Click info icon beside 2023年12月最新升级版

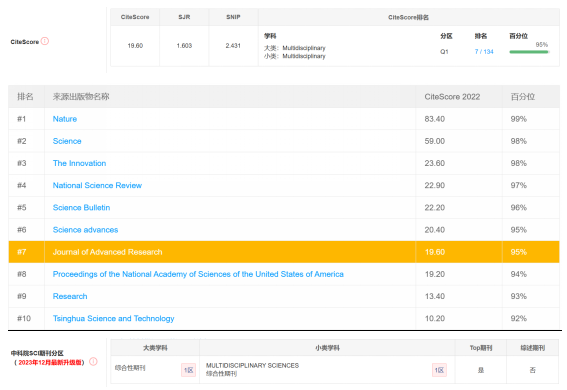[93, 361]
